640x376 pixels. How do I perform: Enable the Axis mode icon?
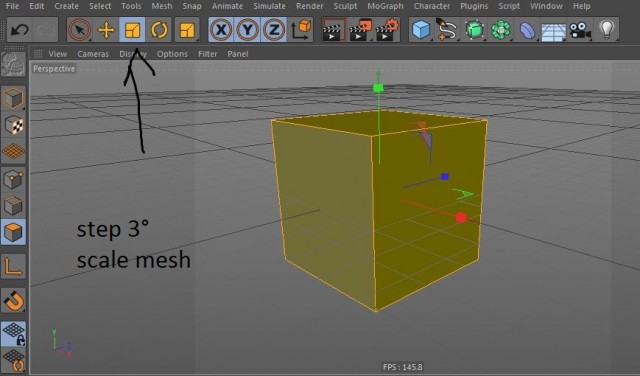13,267
